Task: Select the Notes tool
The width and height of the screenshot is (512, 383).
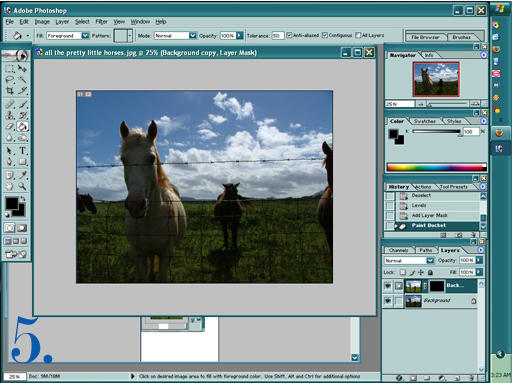Action: pyautogui.click(x=9, y=175)
